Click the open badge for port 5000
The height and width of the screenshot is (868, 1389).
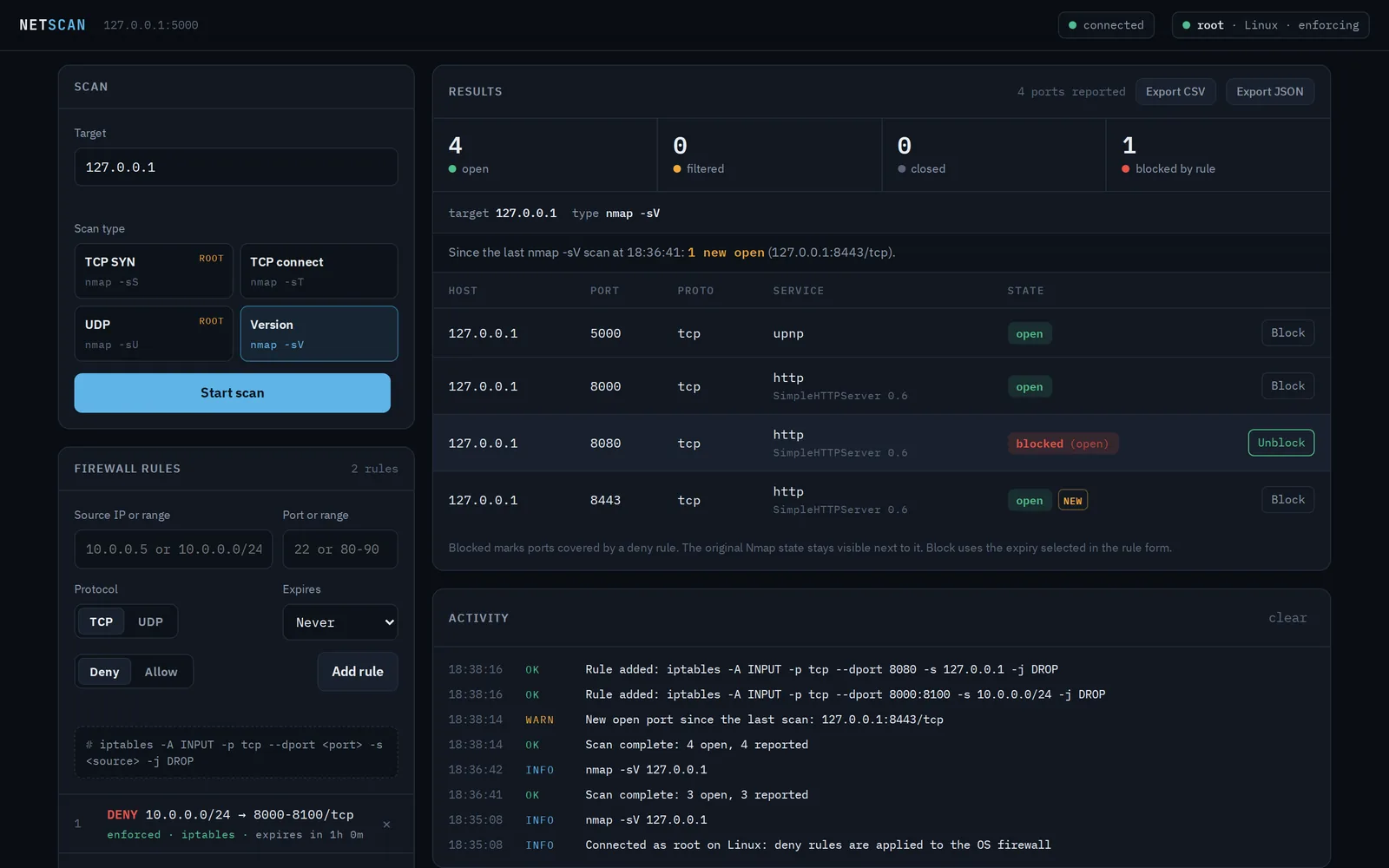[1030, 334]
